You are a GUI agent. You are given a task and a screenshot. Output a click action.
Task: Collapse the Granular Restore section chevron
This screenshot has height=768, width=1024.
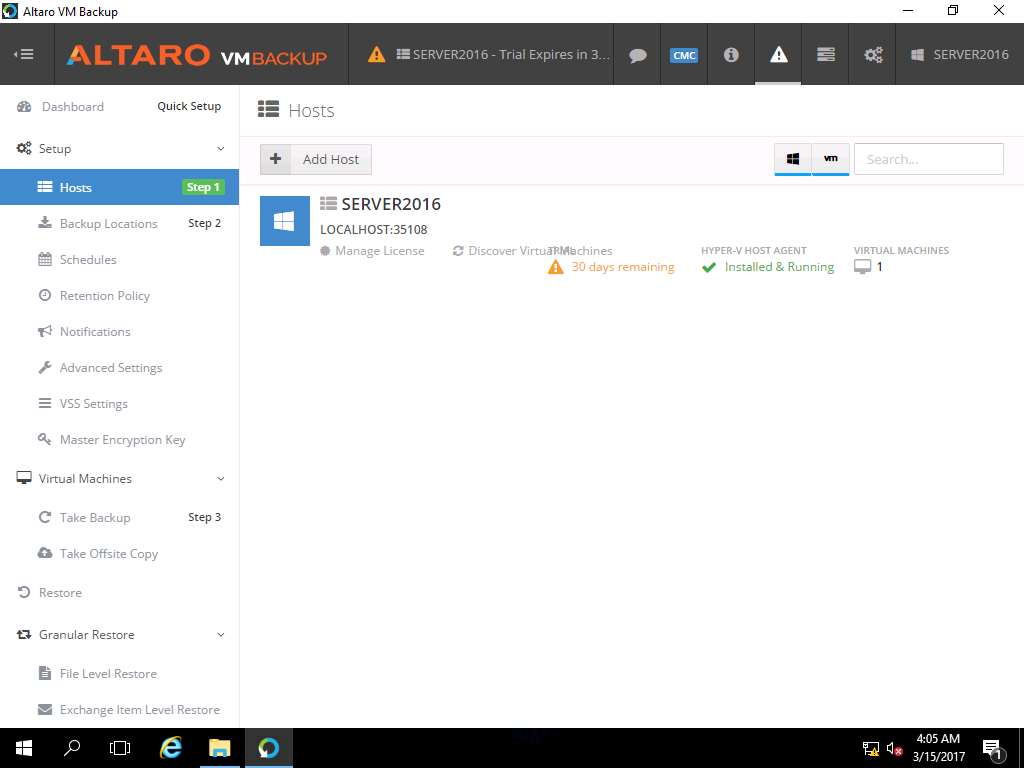click(x=221, y=635)
